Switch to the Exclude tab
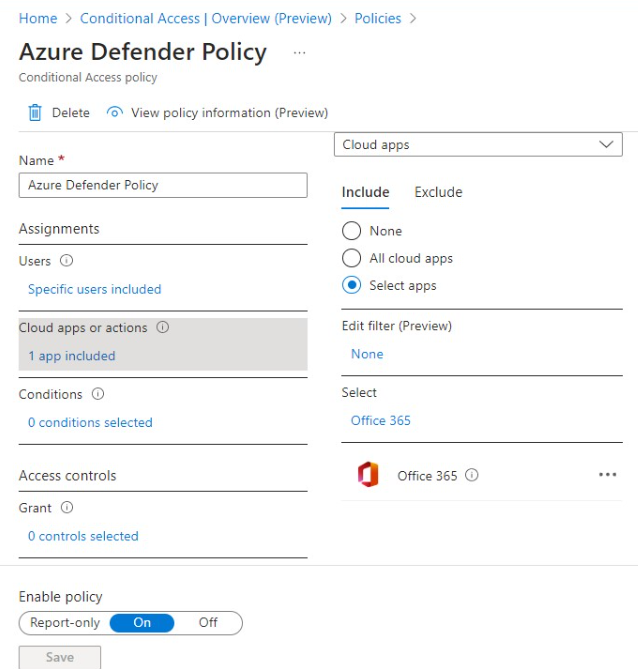This screenshot has width=638, height=669. click(438, 192)
